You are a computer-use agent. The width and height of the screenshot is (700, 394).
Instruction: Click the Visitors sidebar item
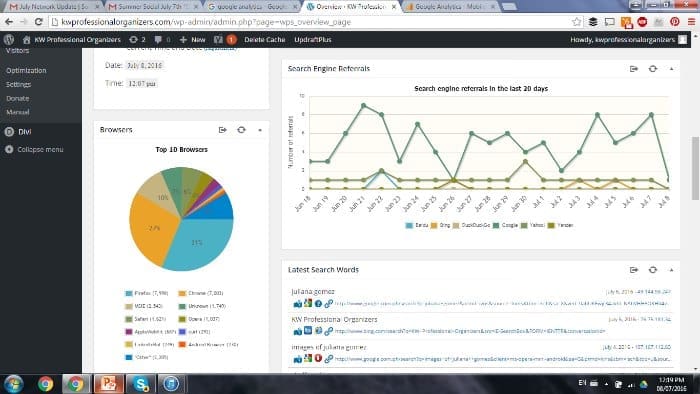pos(17,51)
